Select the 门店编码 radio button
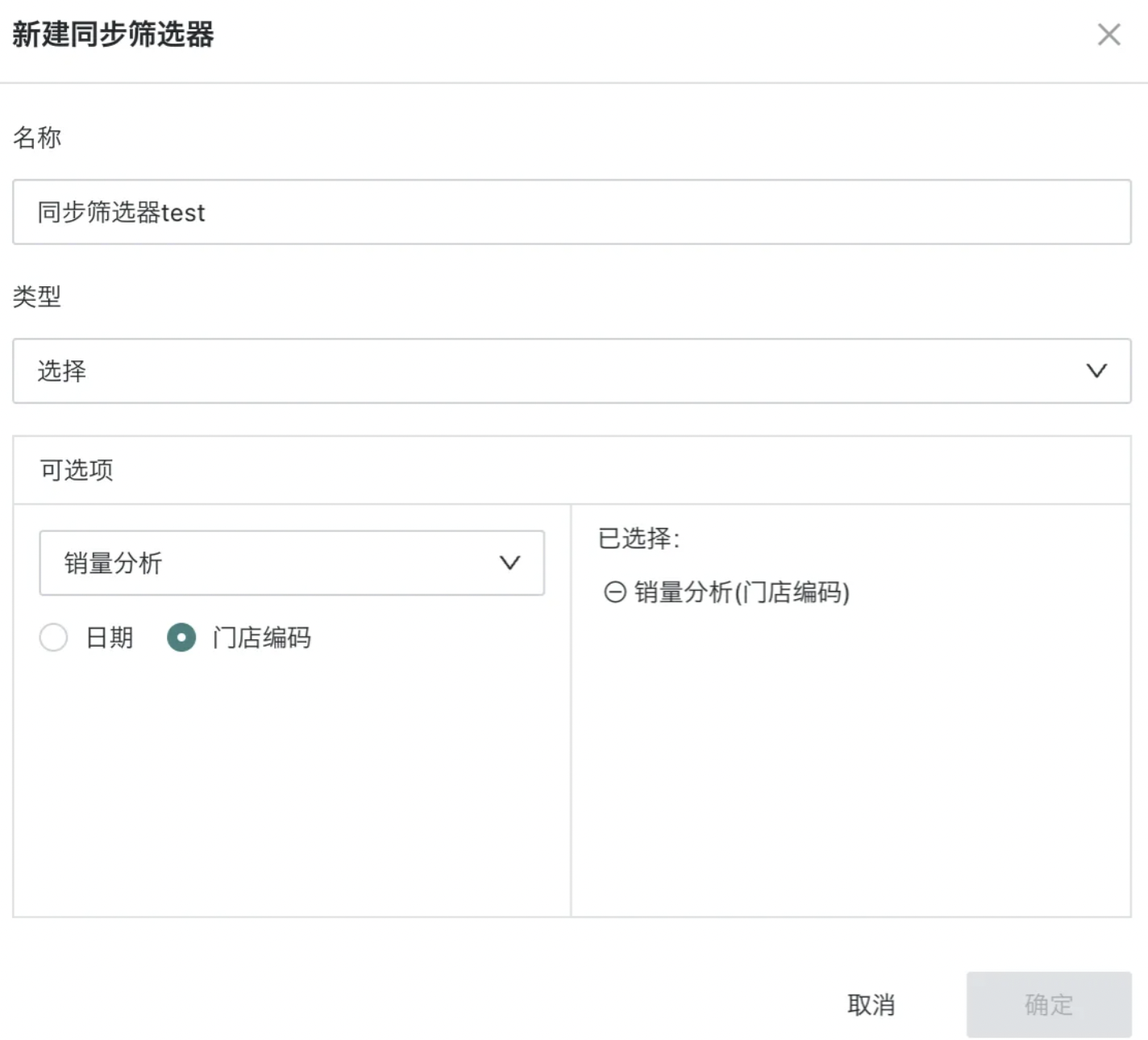 tap(181, 638)
